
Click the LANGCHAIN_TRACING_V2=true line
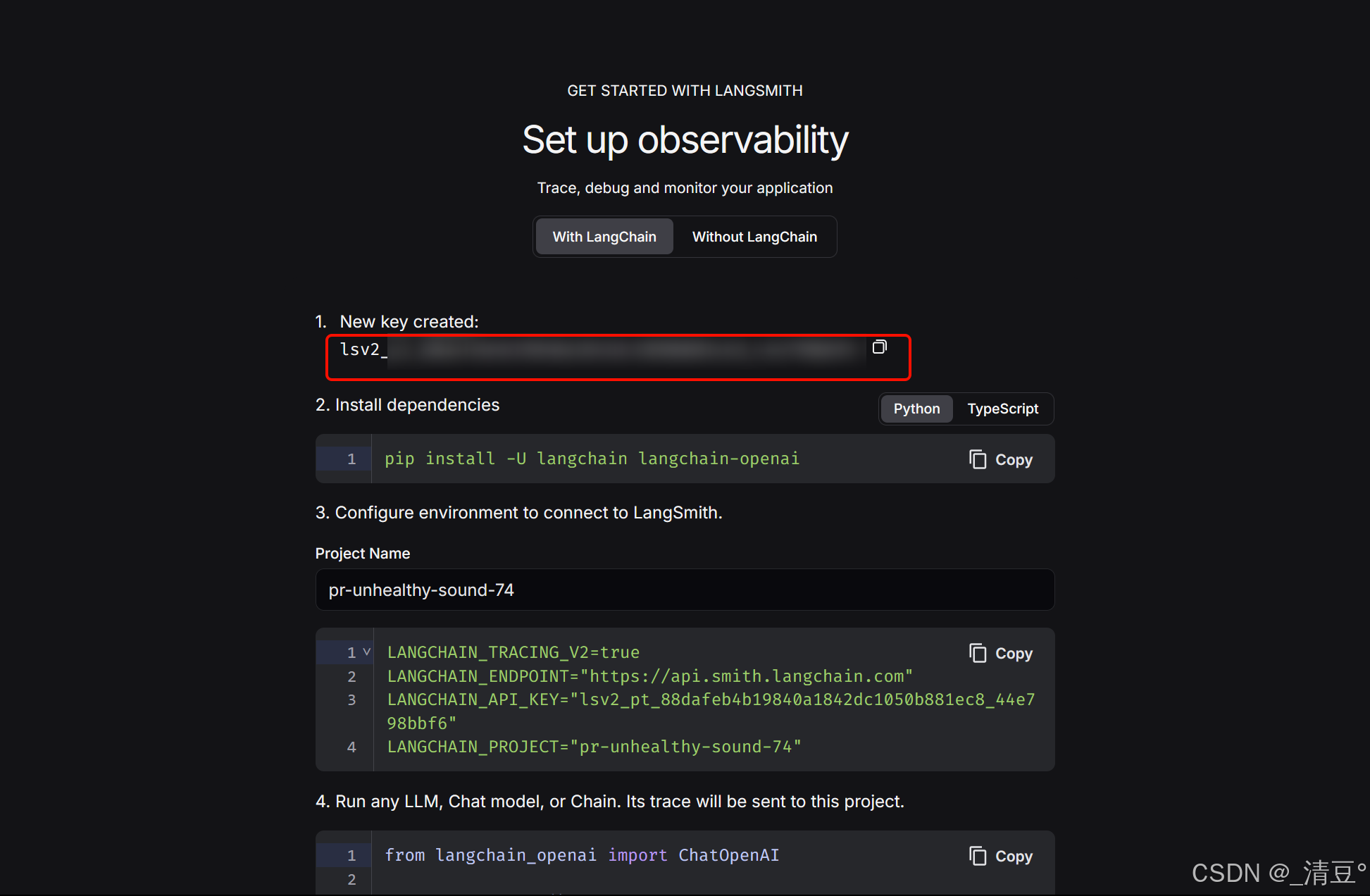tap(513, 652)
